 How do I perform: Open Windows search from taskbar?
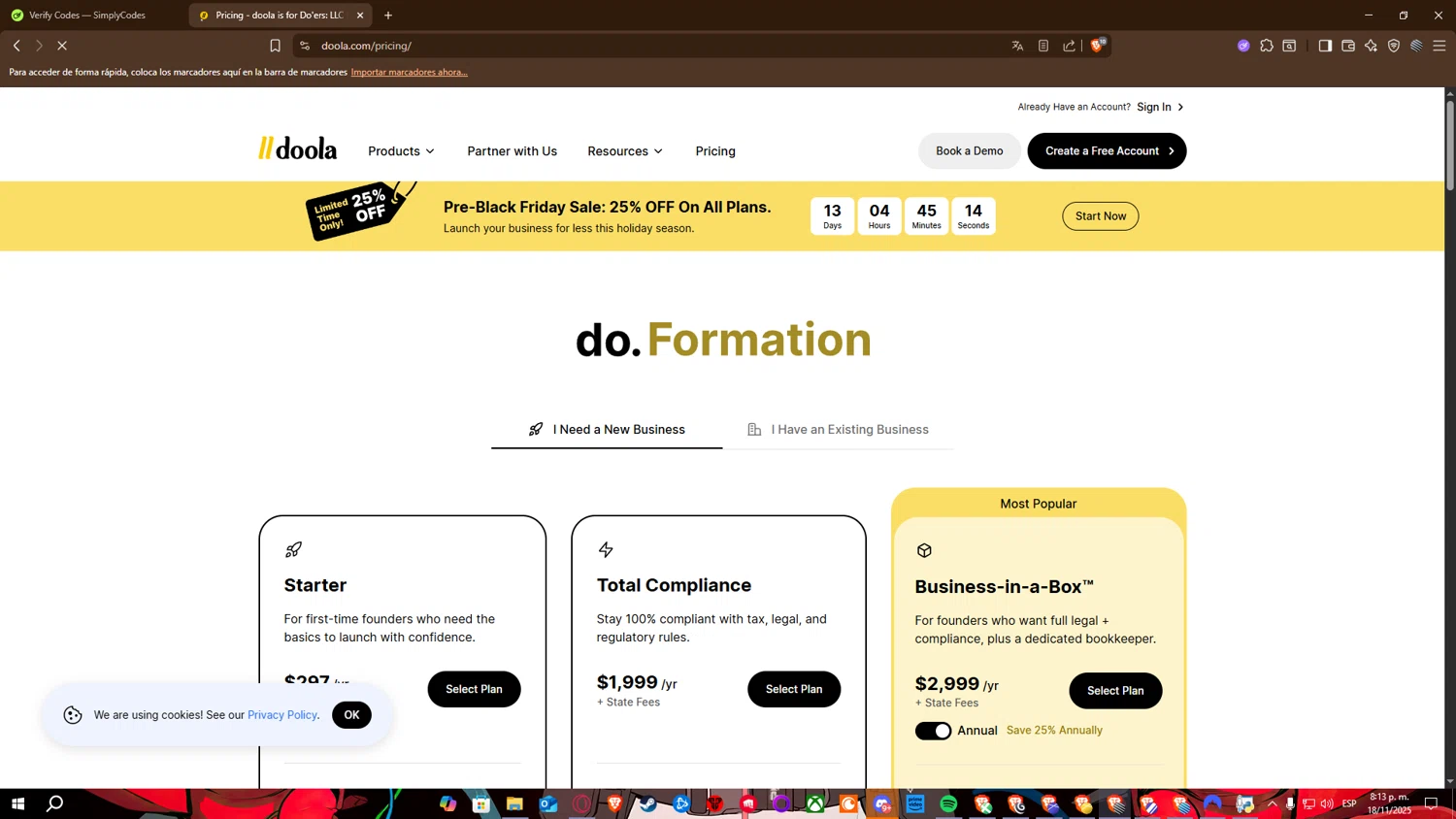[55, 803]
